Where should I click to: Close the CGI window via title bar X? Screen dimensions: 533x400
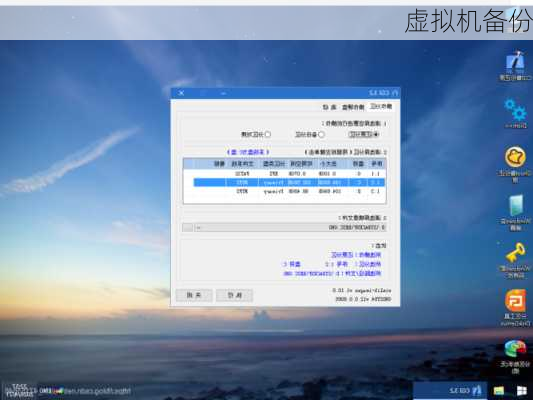tap(182, 93)
